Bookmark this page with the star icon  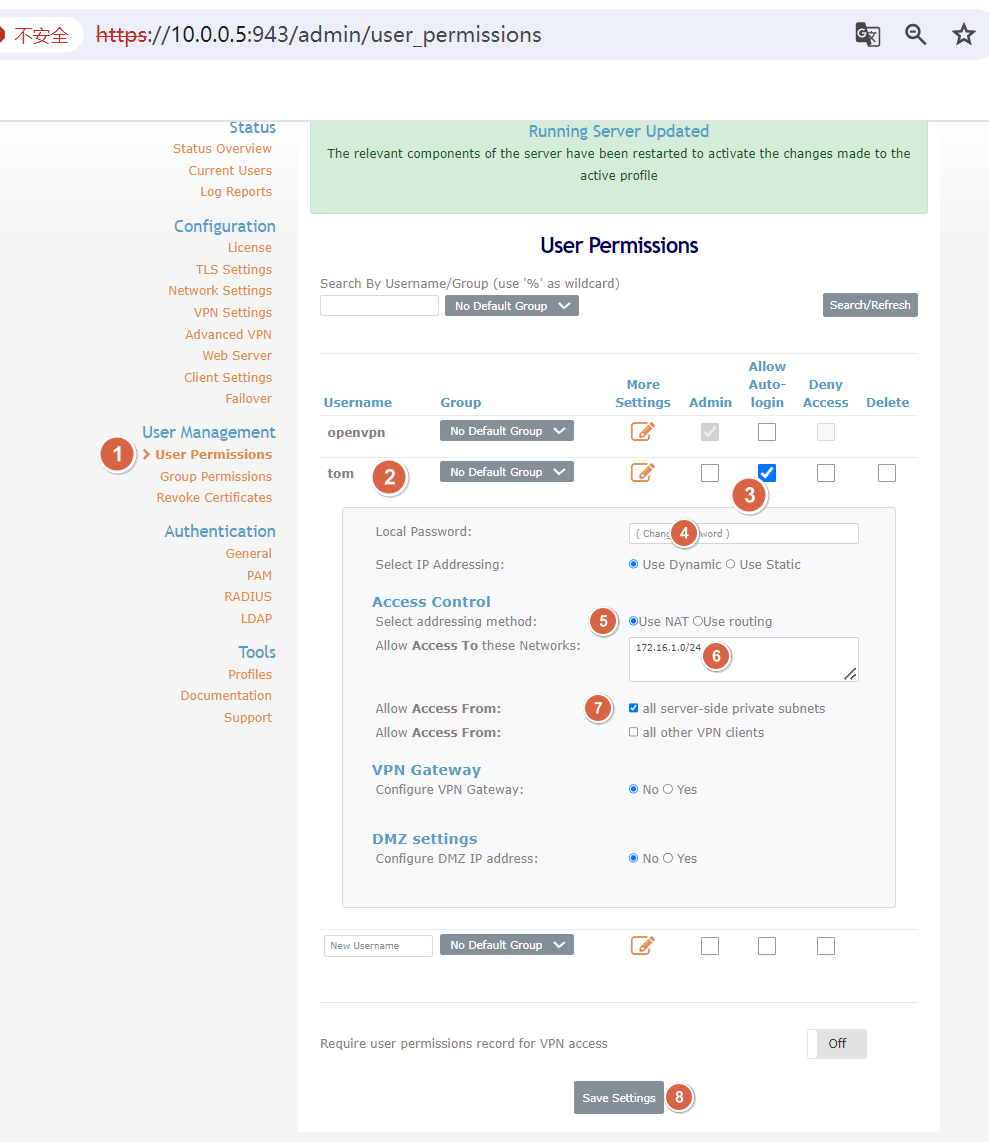(x=964, y=34)
